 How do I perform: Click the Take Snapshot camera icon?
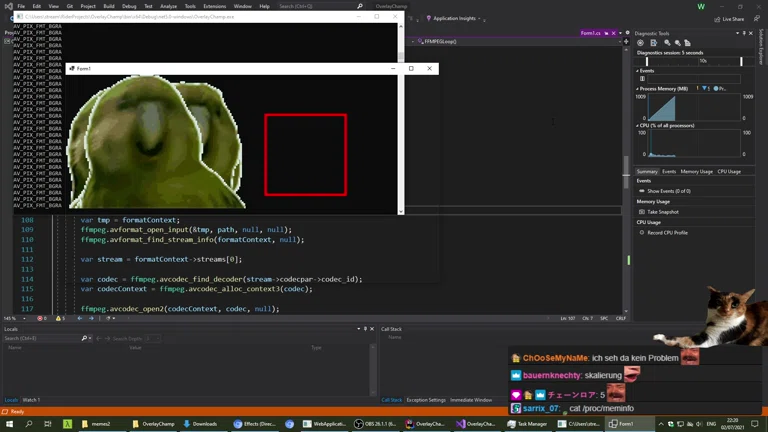pyautogui.click(x=642, y=212)
